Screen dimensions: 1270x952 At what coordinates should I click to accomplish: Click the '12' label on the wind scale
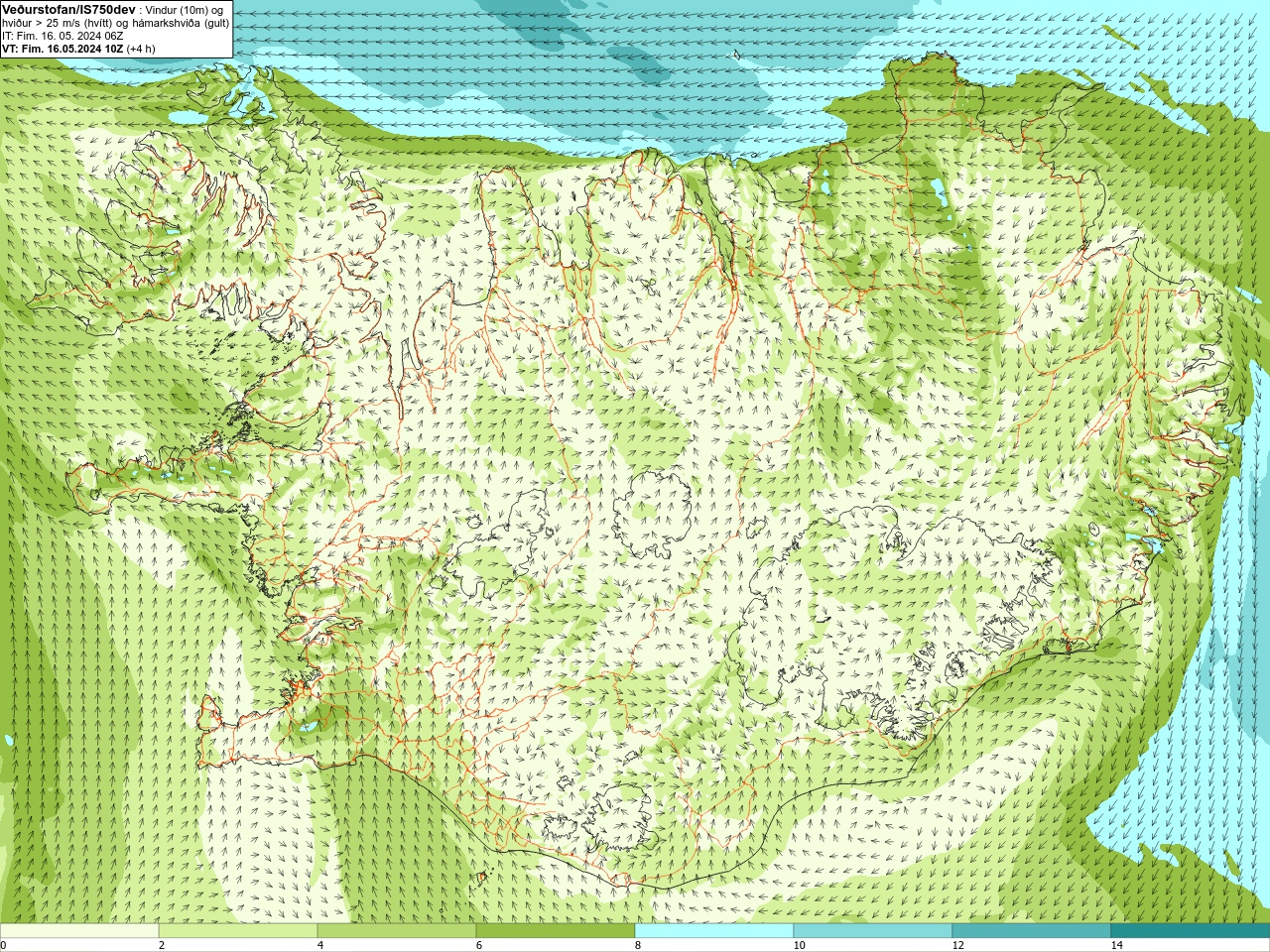(x=957, y=945)
